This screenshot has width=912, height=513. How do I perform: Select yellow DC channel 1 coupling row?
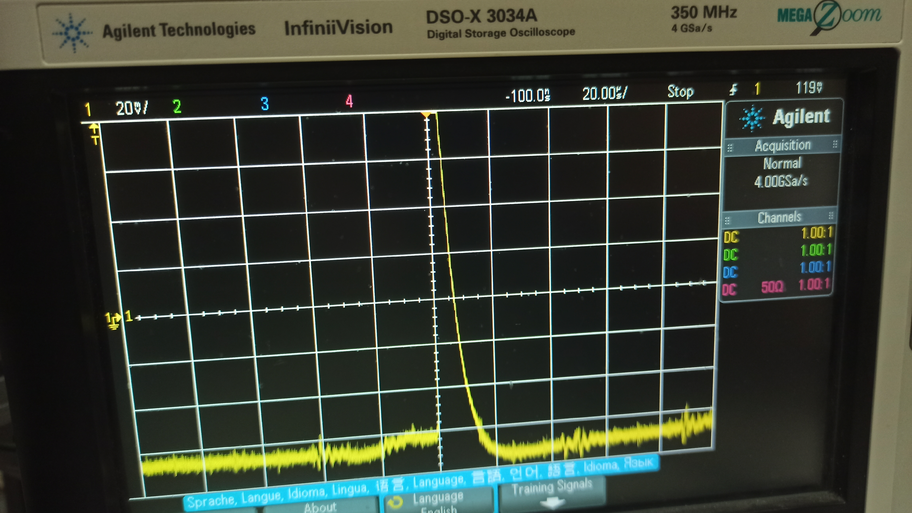tap(778, 235)
